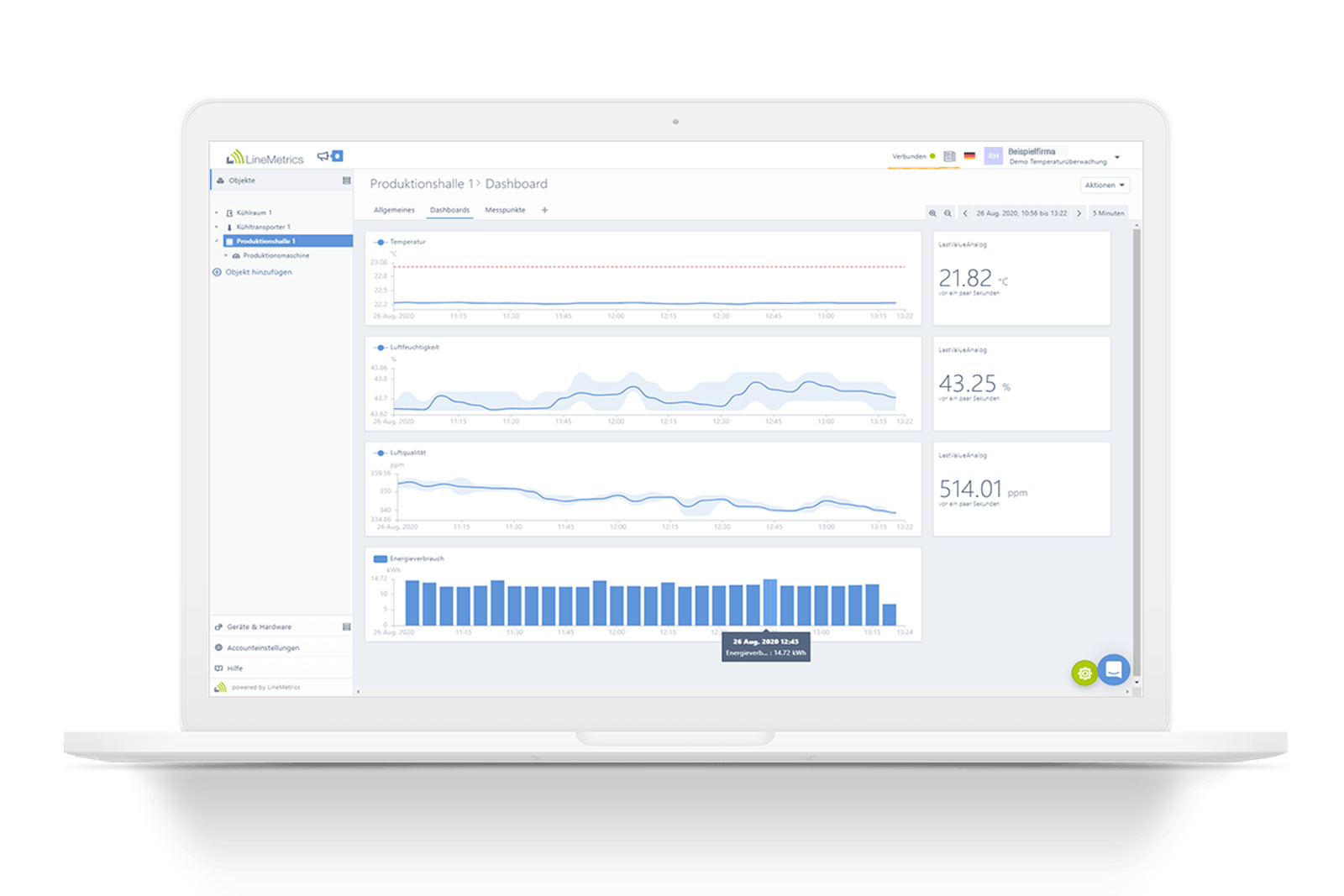1344x896 pixels.
Task: Toggle the Temperatur series legend marker
Action: tap(380, 242)
